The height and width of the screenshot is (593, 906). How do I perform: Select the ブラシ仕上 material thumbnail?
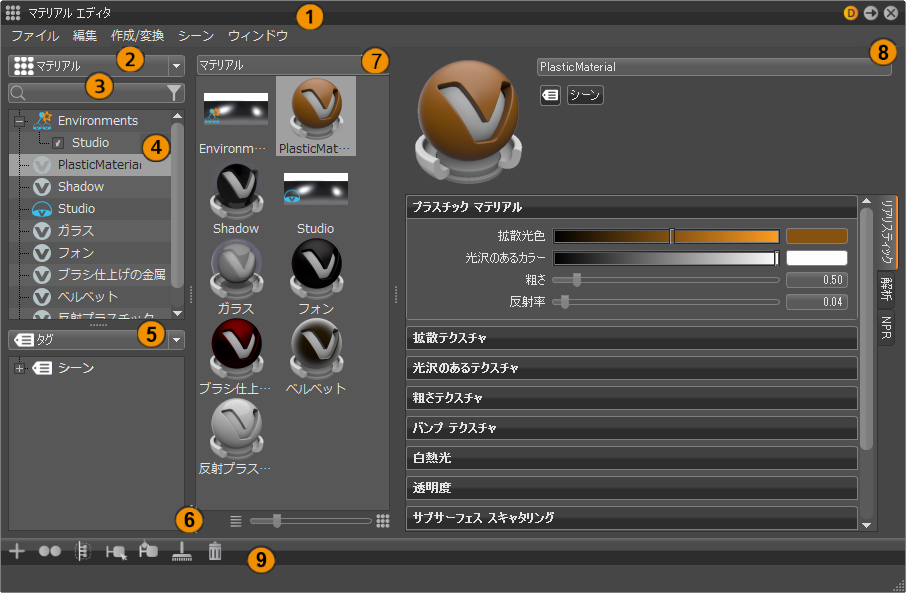(236, 357)
